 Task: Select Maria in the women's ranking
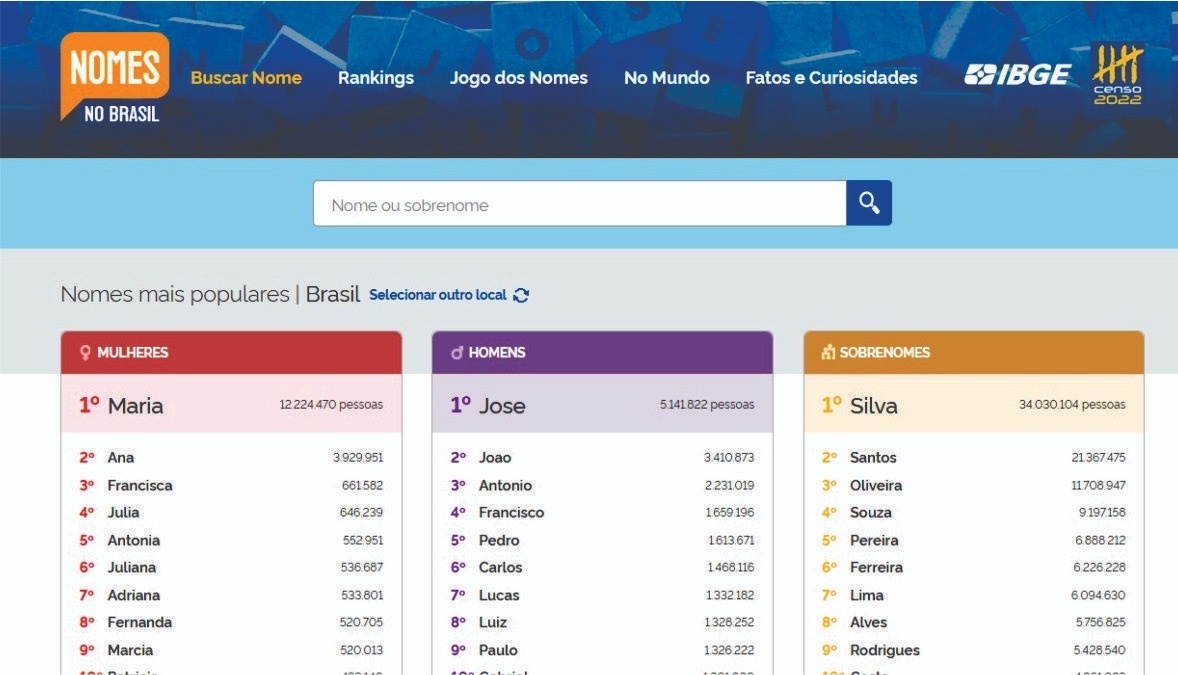point(135,405)
